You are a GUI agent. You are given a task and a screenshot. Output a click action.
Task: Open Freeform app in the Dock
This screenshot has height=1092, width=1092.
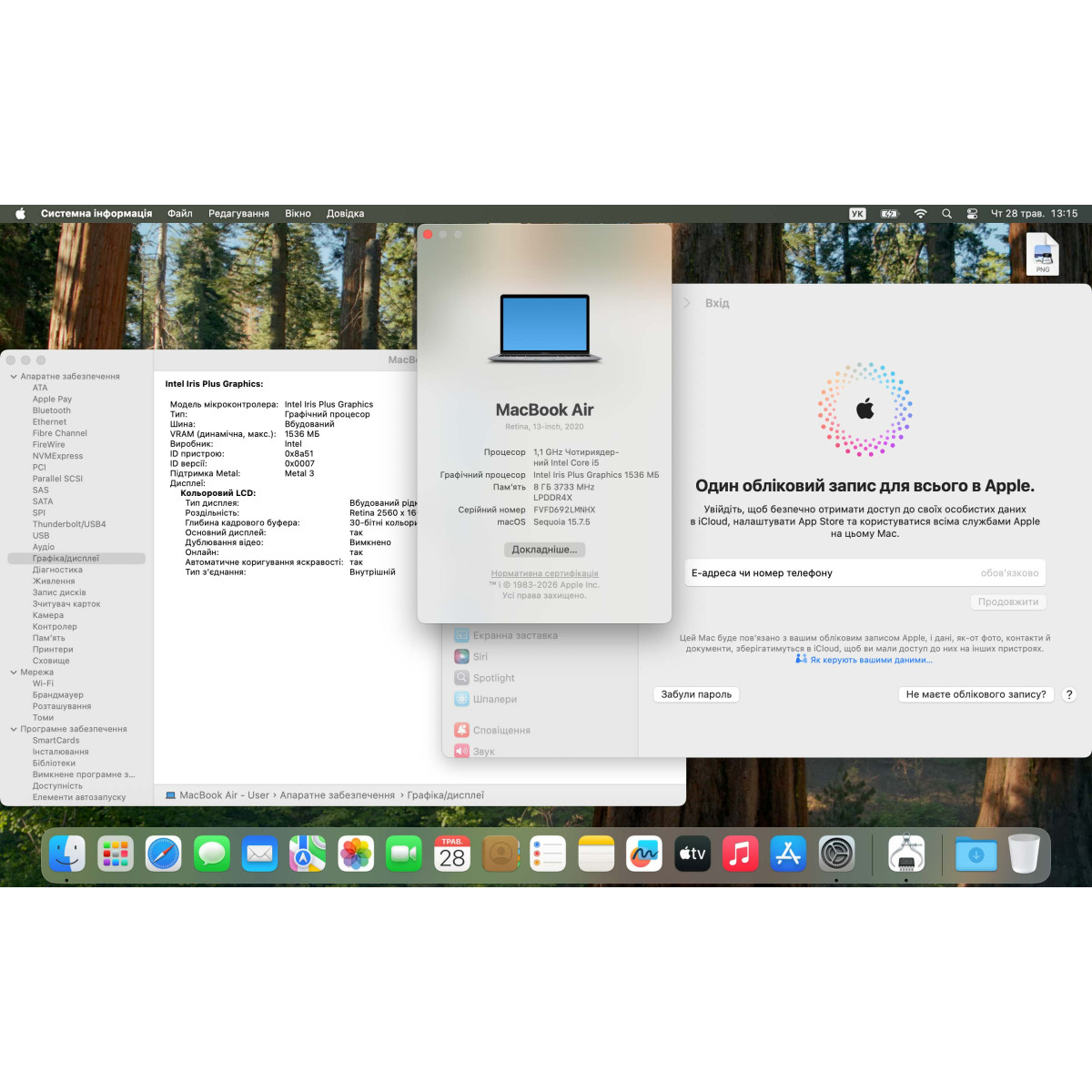pos(644,854)
